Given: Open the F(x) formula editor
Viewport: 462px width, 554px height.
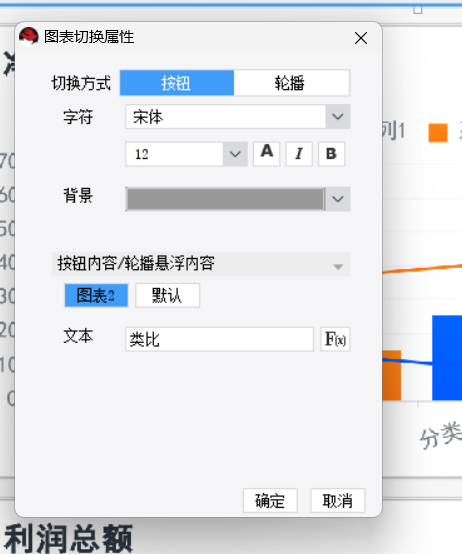Looking at the screenshot, I should (x=335, y=339).
